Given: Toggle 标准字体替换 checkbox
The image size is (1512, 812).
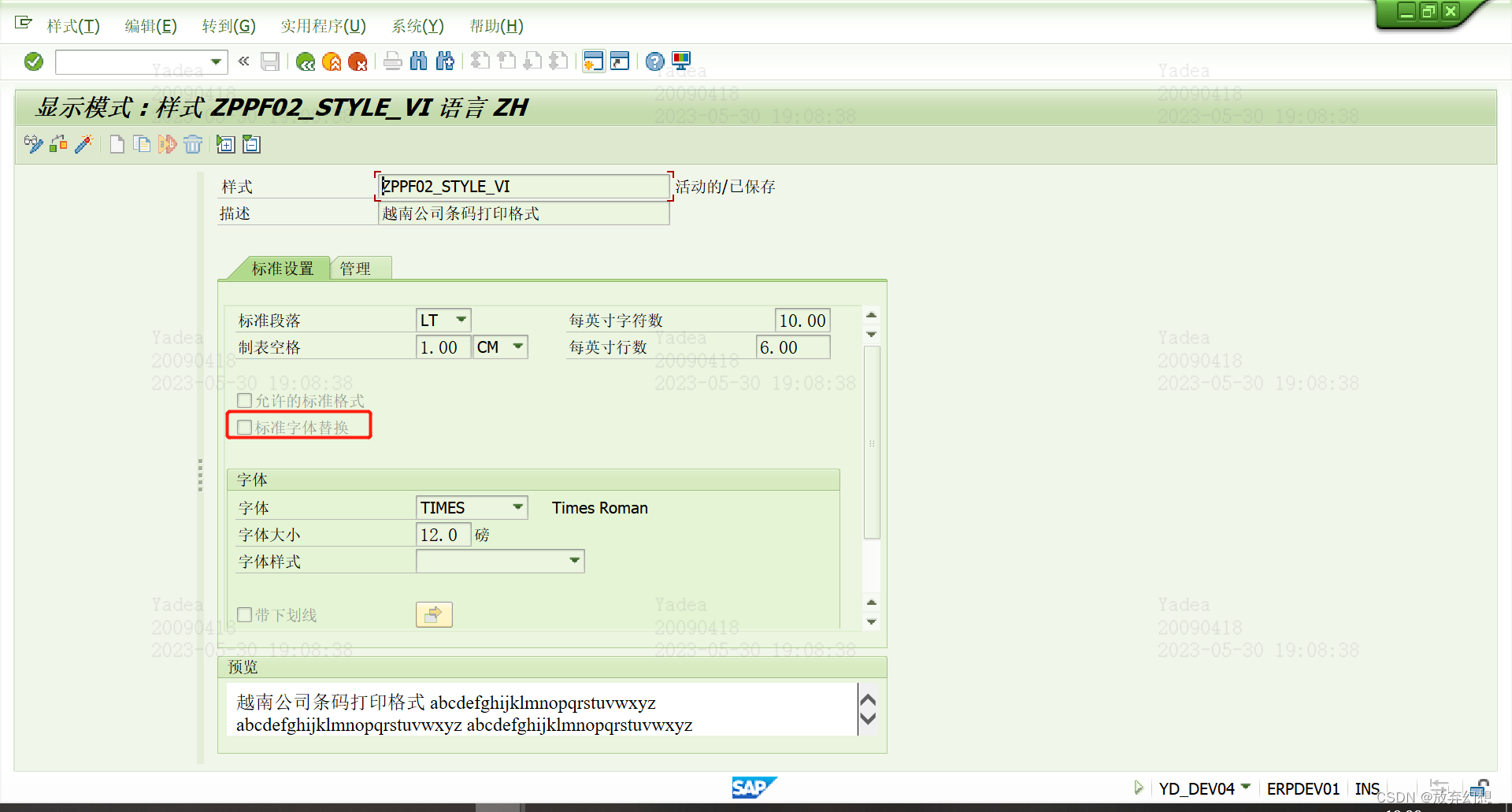Looking at the screenshot, I should (245, 427).
